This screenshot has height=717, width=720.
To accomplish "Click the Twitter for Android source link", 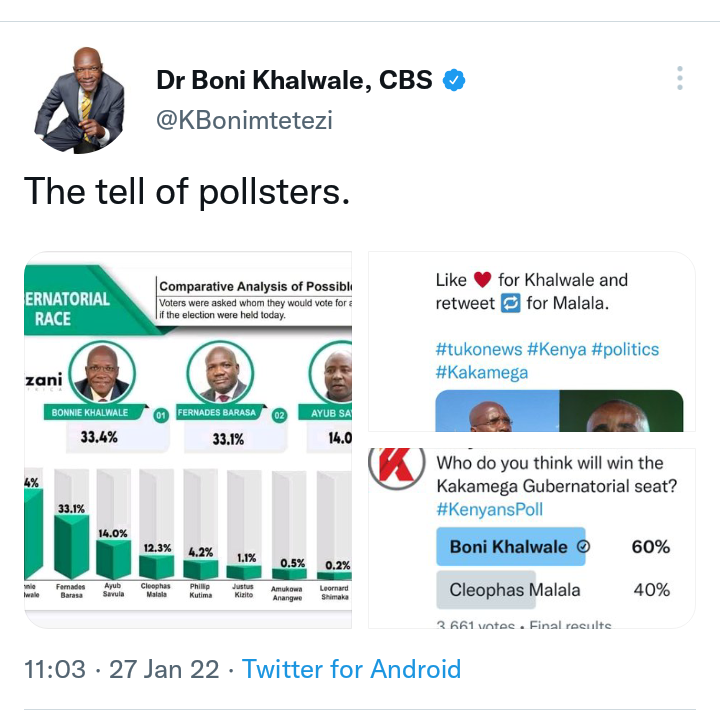I will [x=351, y=669].
